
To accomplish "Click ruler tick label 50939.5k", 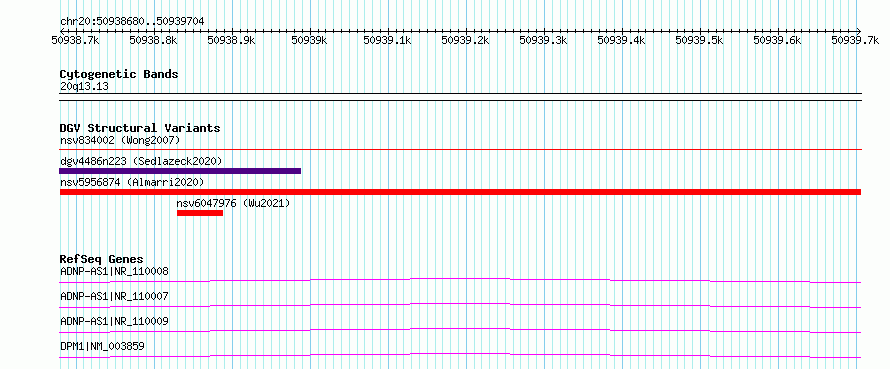I will pos(700,40).
